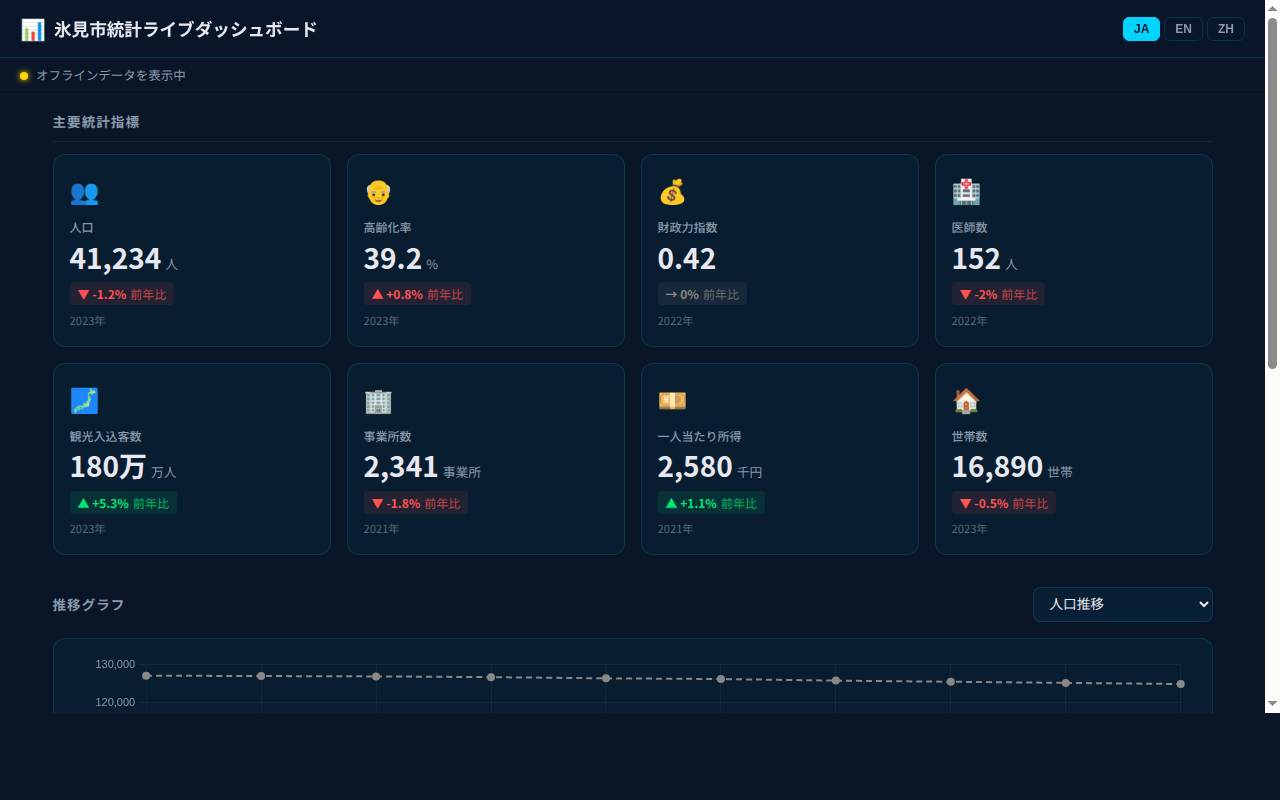Switch to the EN language tab
Screen dimensions: 1280x800
(x=1183, y=29)
